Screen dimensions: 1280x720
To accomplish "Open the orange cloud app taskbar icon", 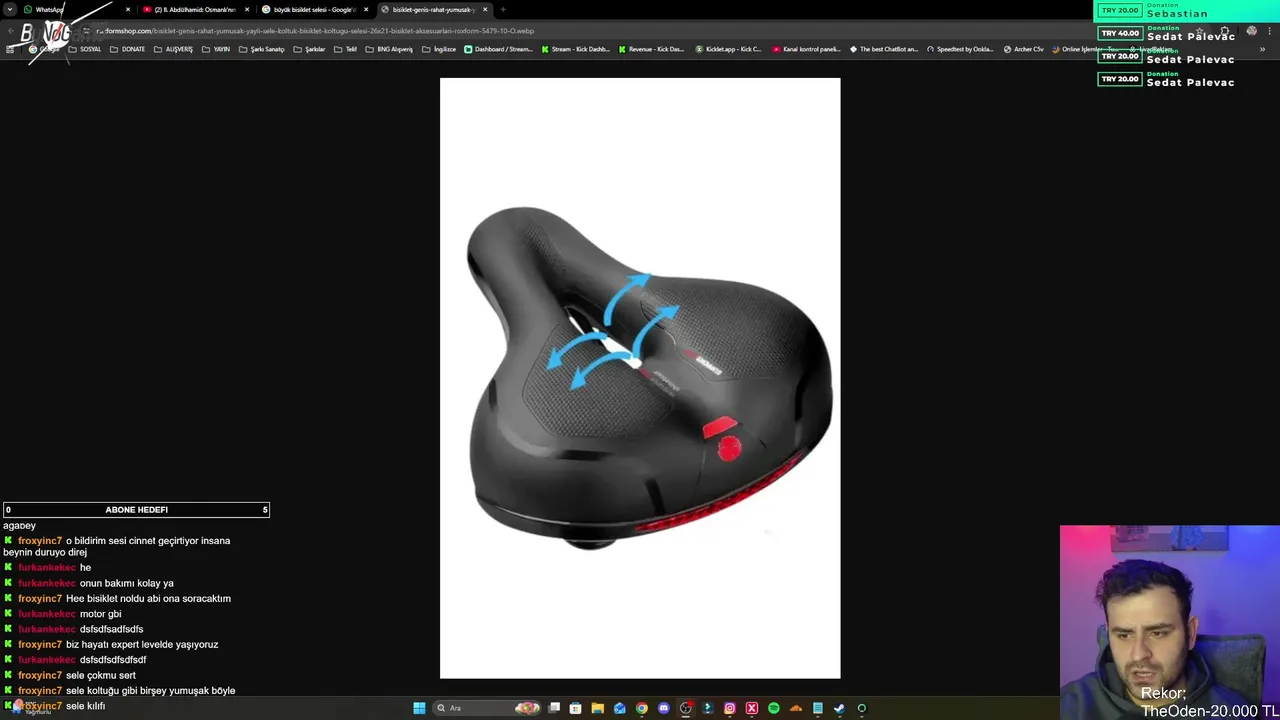I will (795, 708).
